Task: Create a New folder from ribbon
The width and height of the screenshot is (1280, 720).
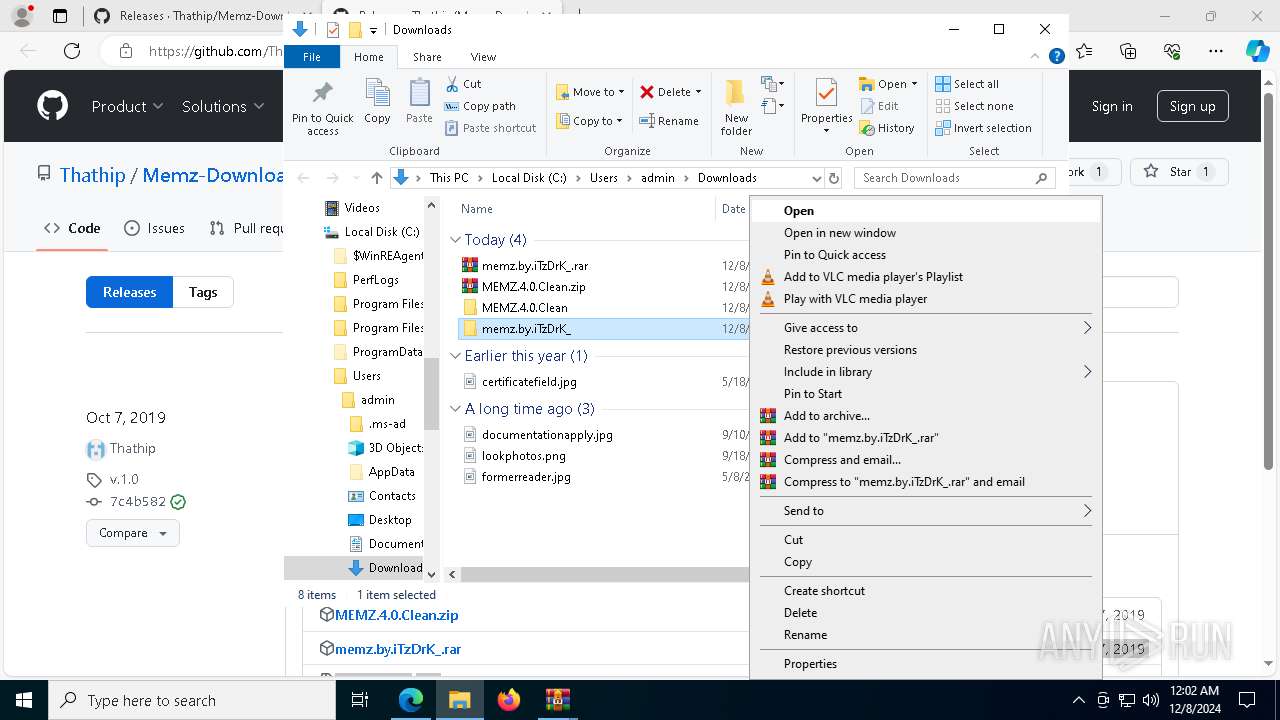Action: [736, 107]
